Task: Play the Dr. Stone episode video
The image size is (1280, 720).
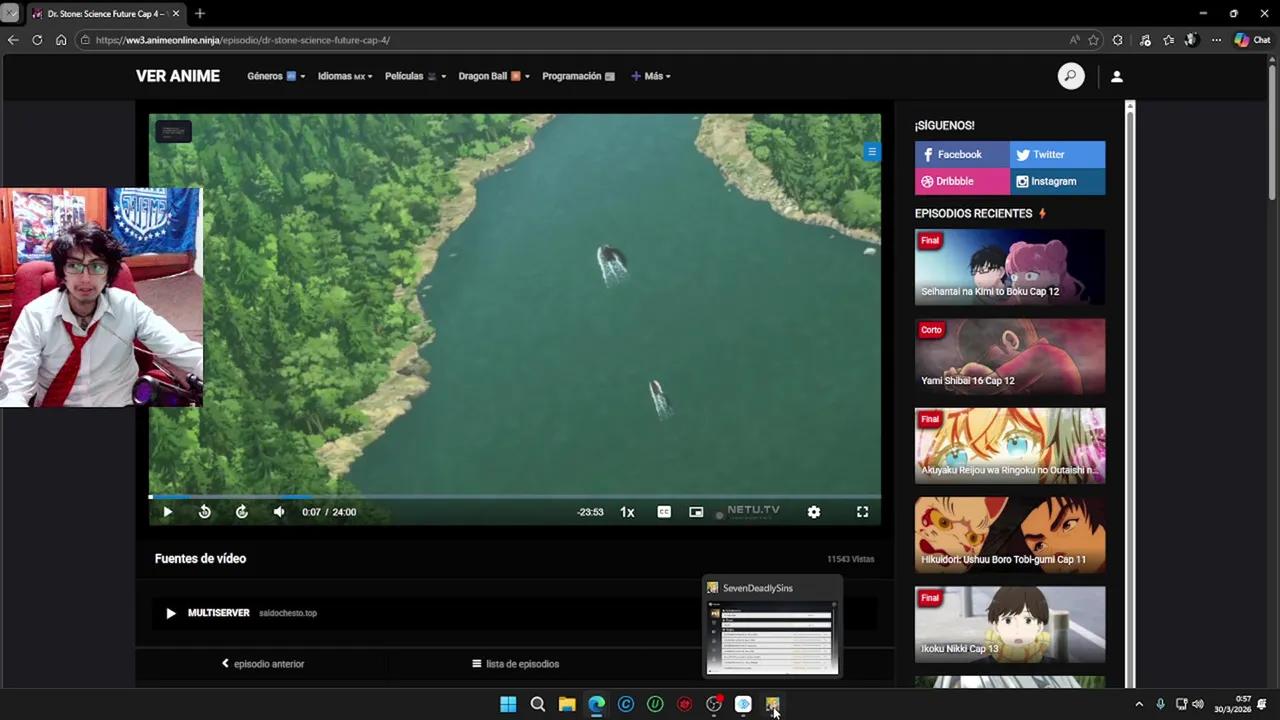Action: pos(167,512)
